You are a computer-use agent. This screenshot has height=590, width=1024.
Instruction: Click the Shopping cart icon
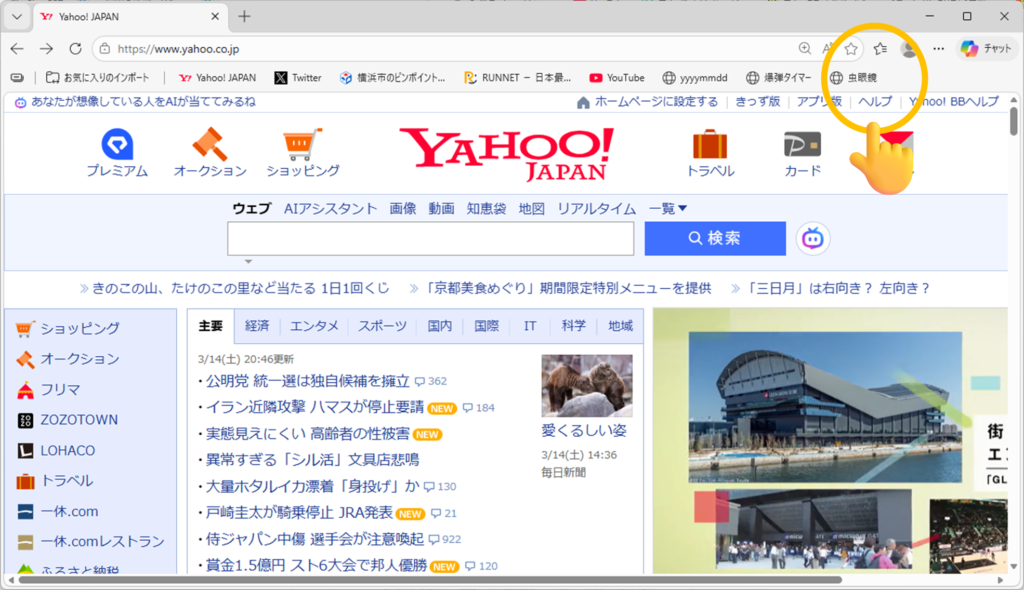pyautogui.click(x=302, y=145)
